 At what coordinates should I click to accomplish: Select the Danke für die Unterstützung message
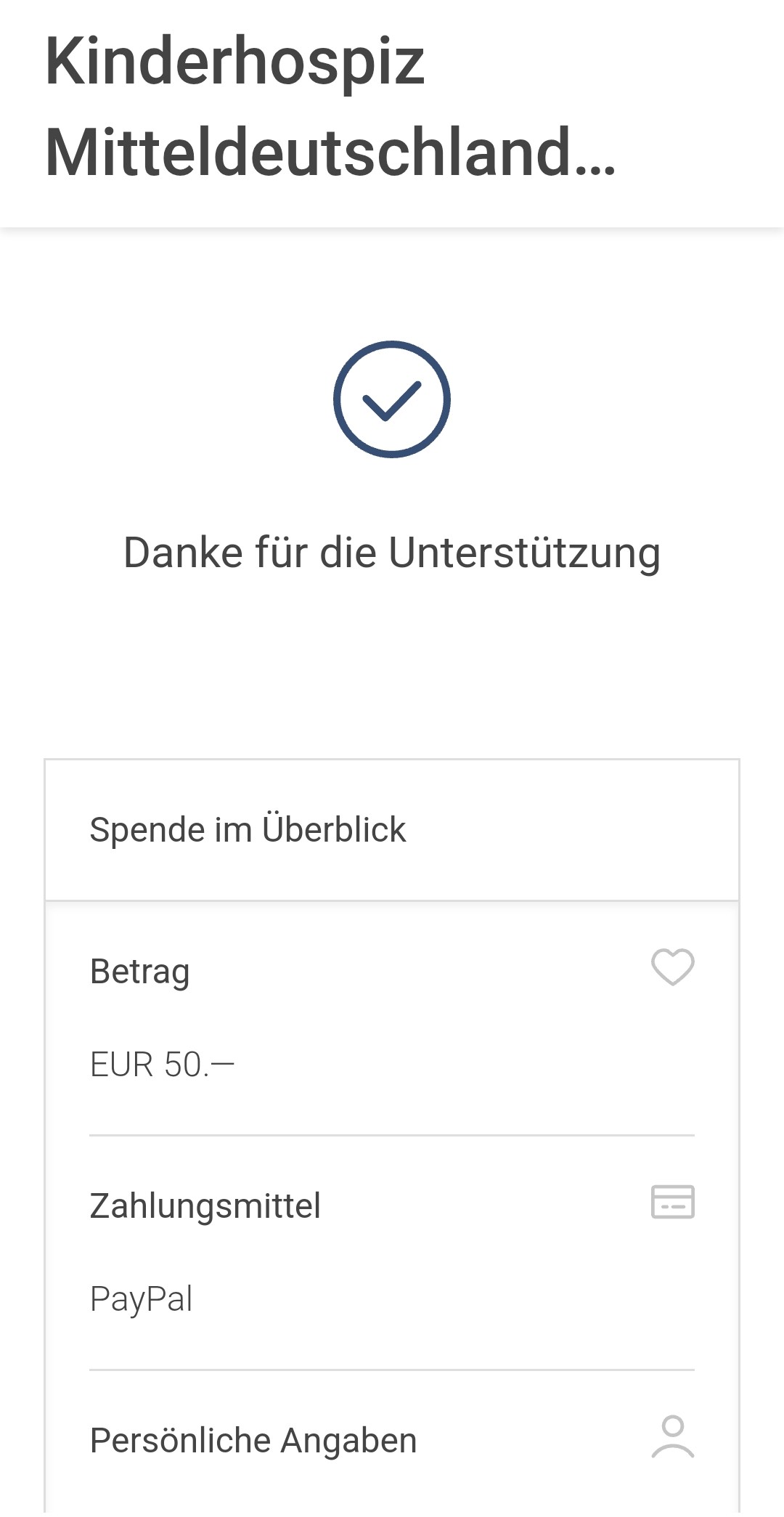(x=392, y=553)
